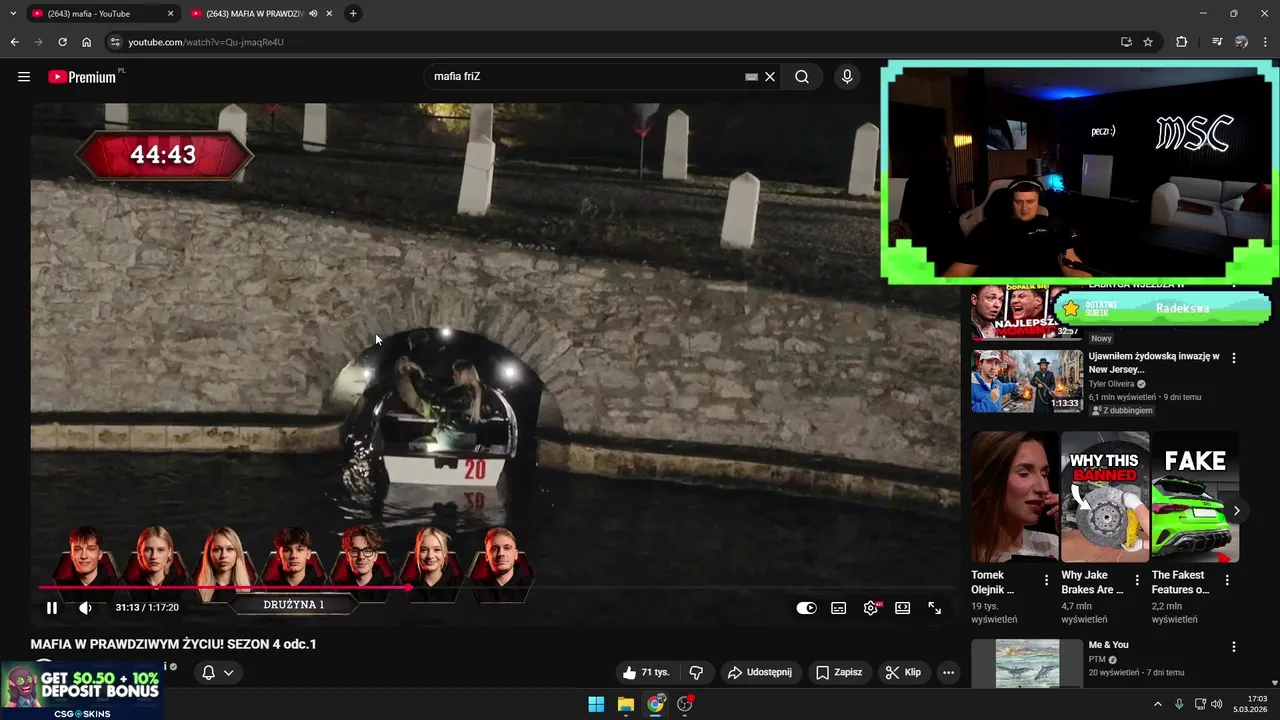Toggle subtitles captions button
The image size is (1280, 720).
(839, 607)
